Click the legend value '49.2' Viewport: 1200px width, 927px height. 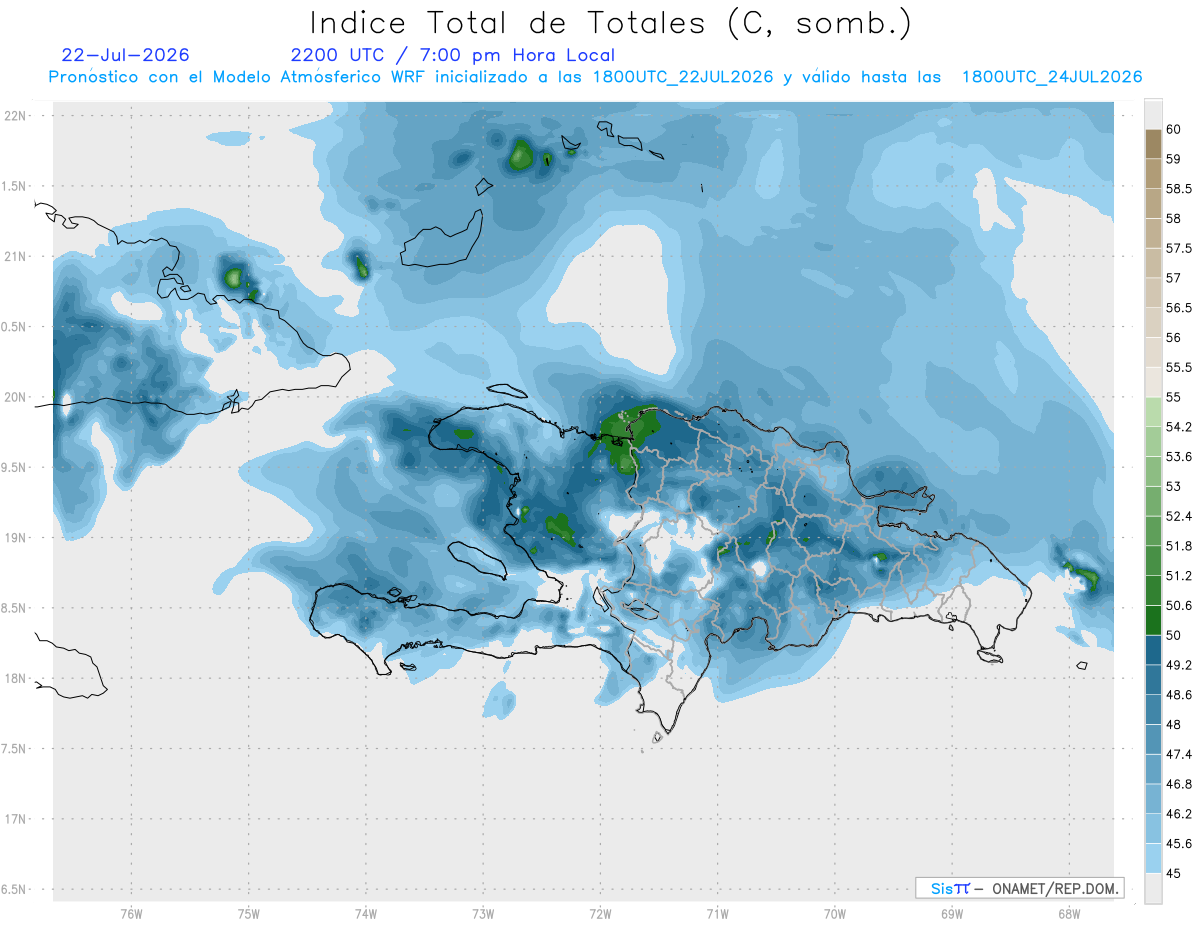tap(1179, 665)
